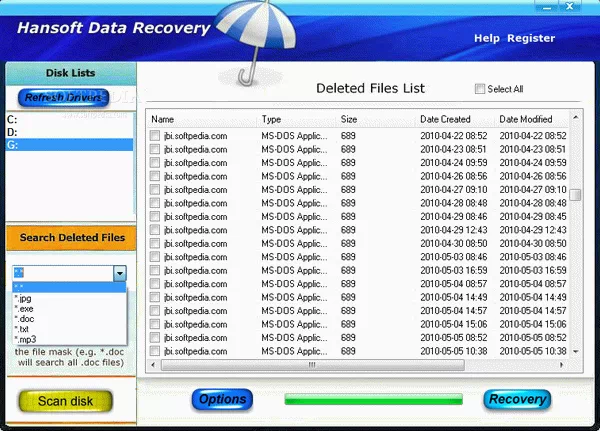This screenshot has width=600, height=431.
Task: Check the file dated 2010-05-04 15:06
Action: click(x=155, y=324)
